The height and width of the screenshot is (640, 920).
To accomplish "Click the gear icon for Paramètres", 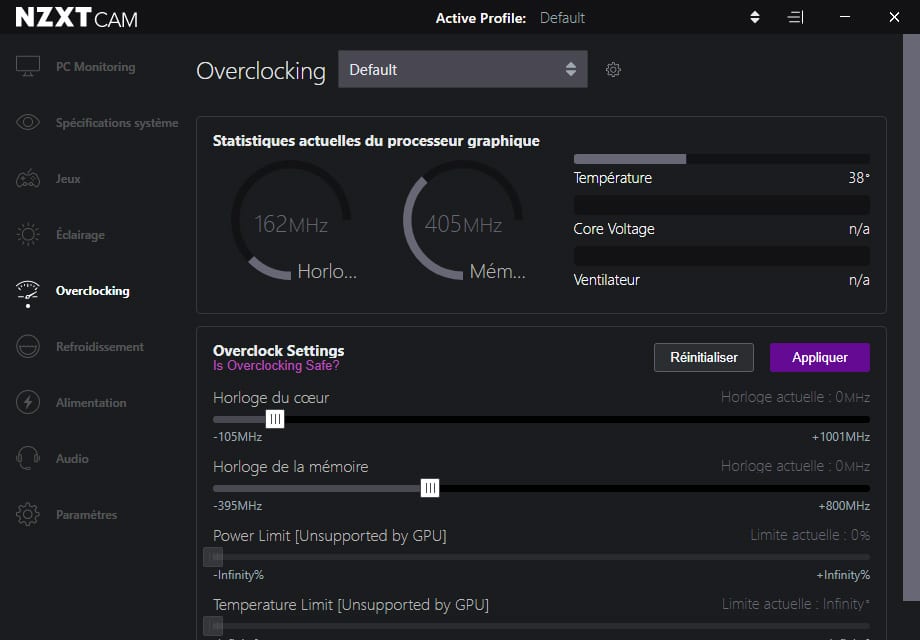I will click(x=28, y=514).
